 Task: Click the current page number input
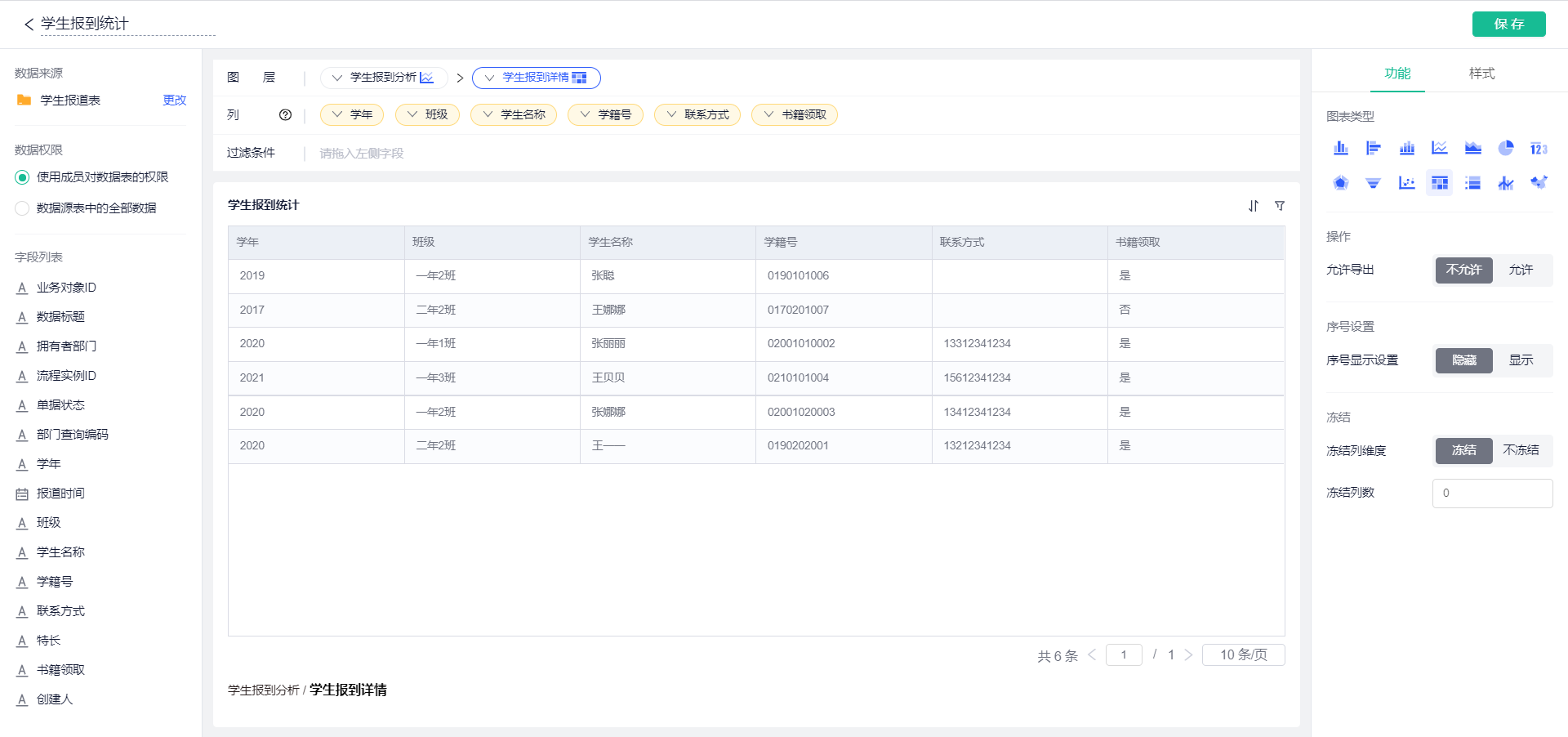pyautogui.click(x=1124, y=654)
